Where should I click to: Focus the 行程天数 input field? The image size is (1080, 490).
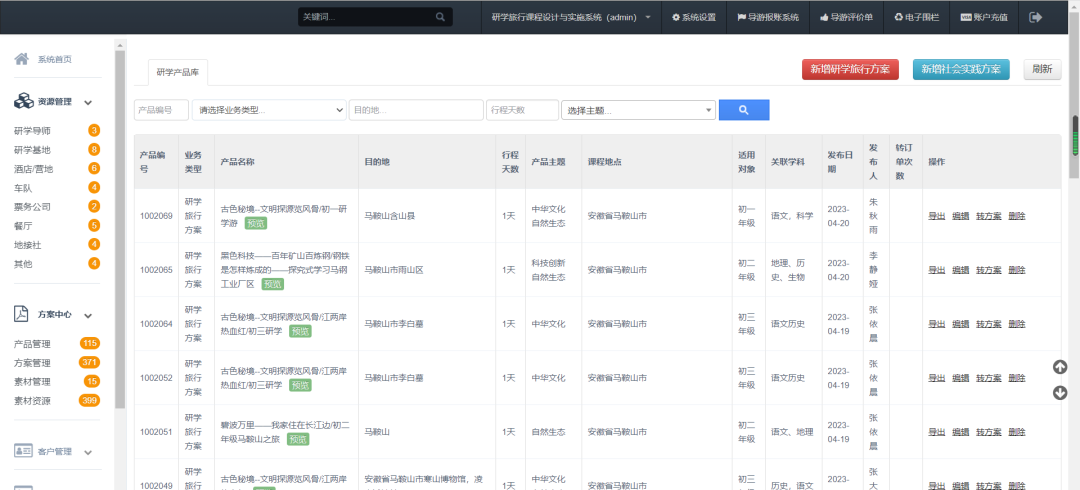(522, 110)
